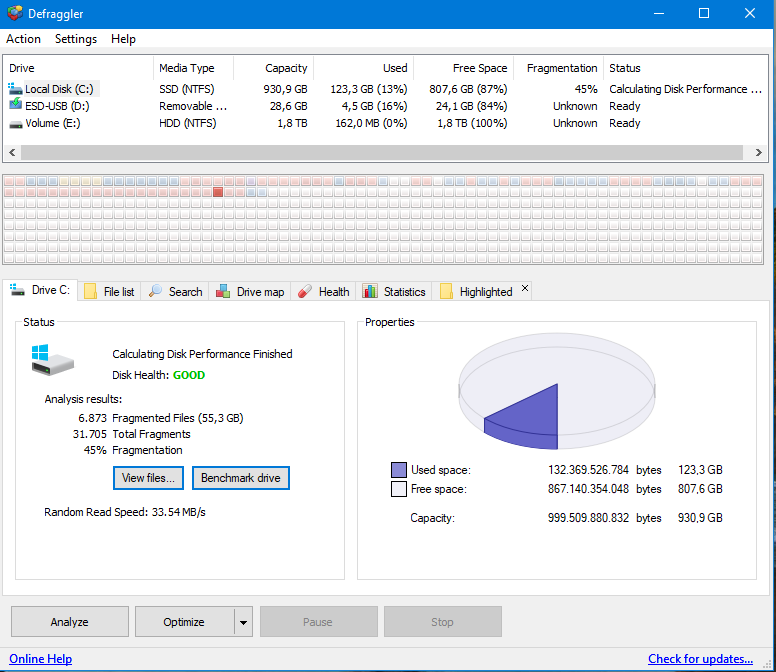Select the Volume (E:) row label
Image resolution: width=776 pixels, height=672 pixels.
click(x=53, y=123)
